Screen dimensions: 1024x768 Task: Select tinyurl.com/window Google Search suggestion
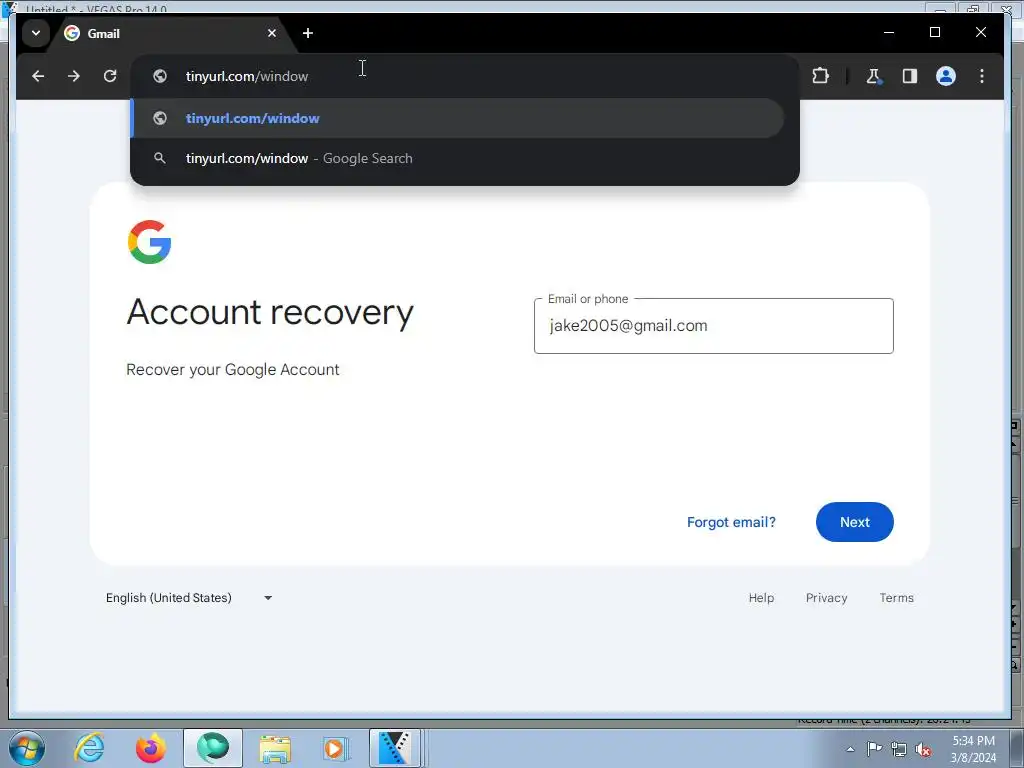[457, 158]
